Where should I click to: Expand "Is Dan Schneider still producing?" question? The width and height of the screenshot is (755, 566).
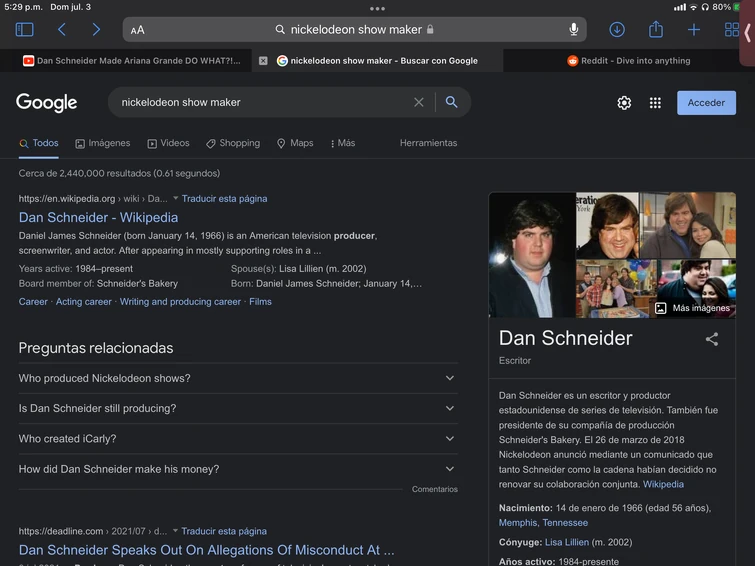click(238, 408)
